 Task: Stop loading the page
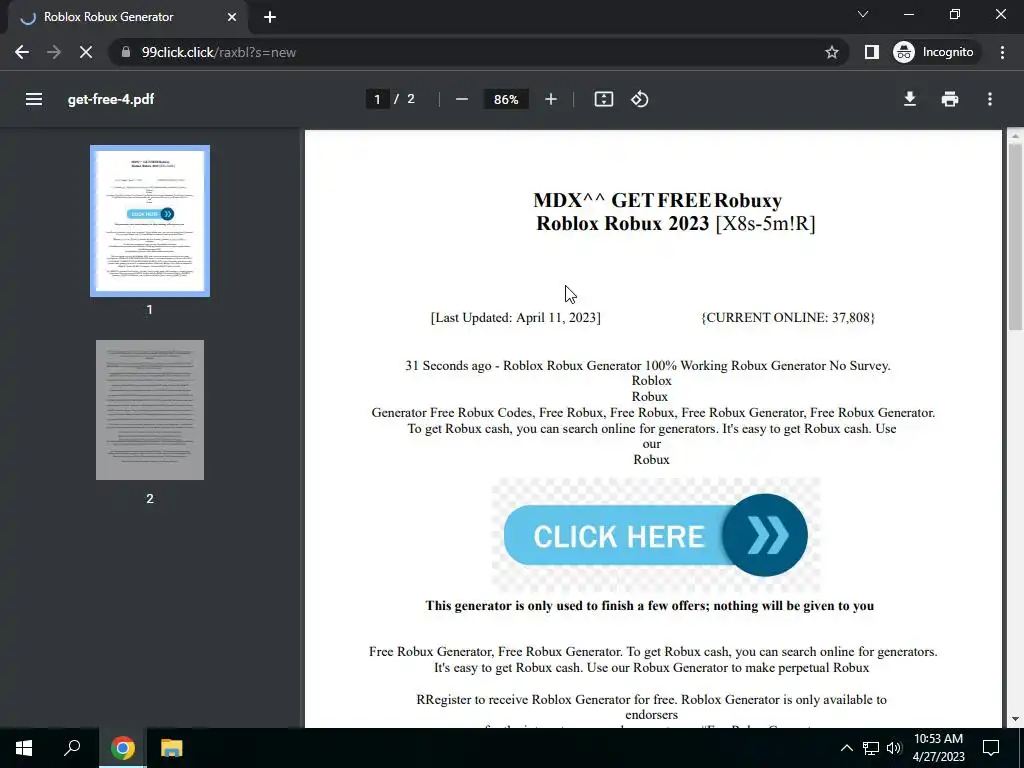tap(86, 52)
